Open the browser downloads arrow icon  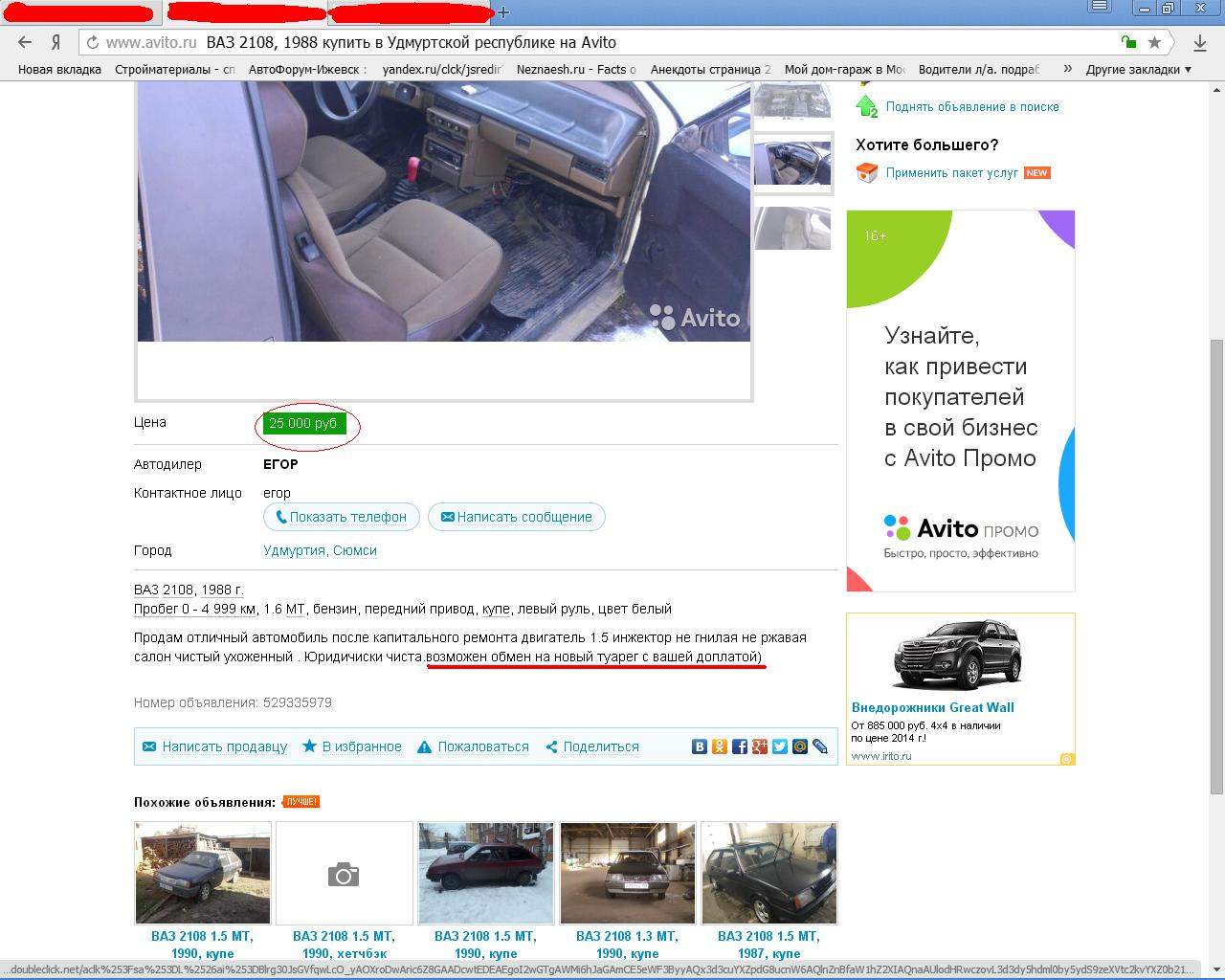1199,43
